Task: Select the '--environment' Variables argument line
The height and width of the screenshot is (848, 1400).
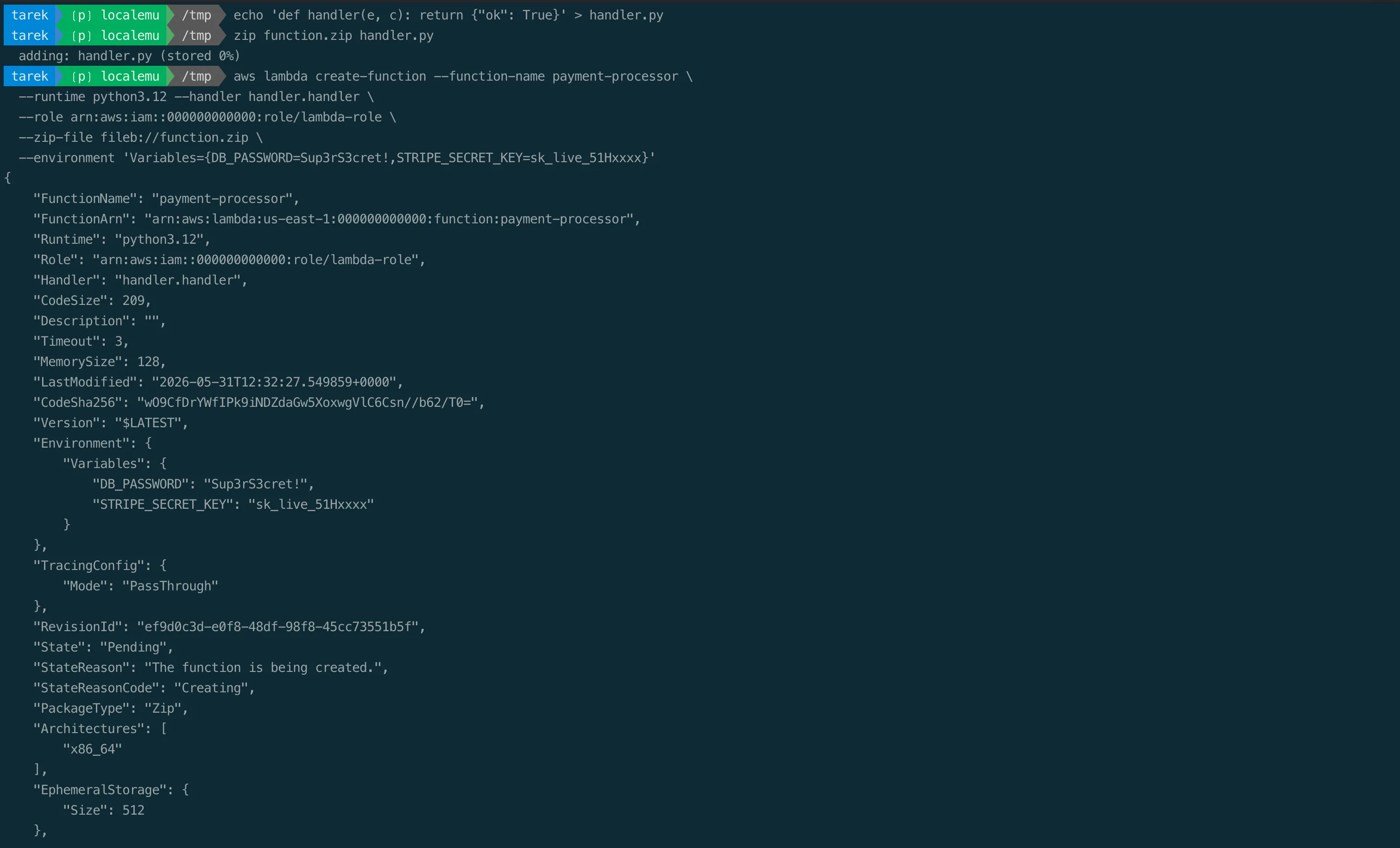Action: pyautogui.click(x=336, y=158)
